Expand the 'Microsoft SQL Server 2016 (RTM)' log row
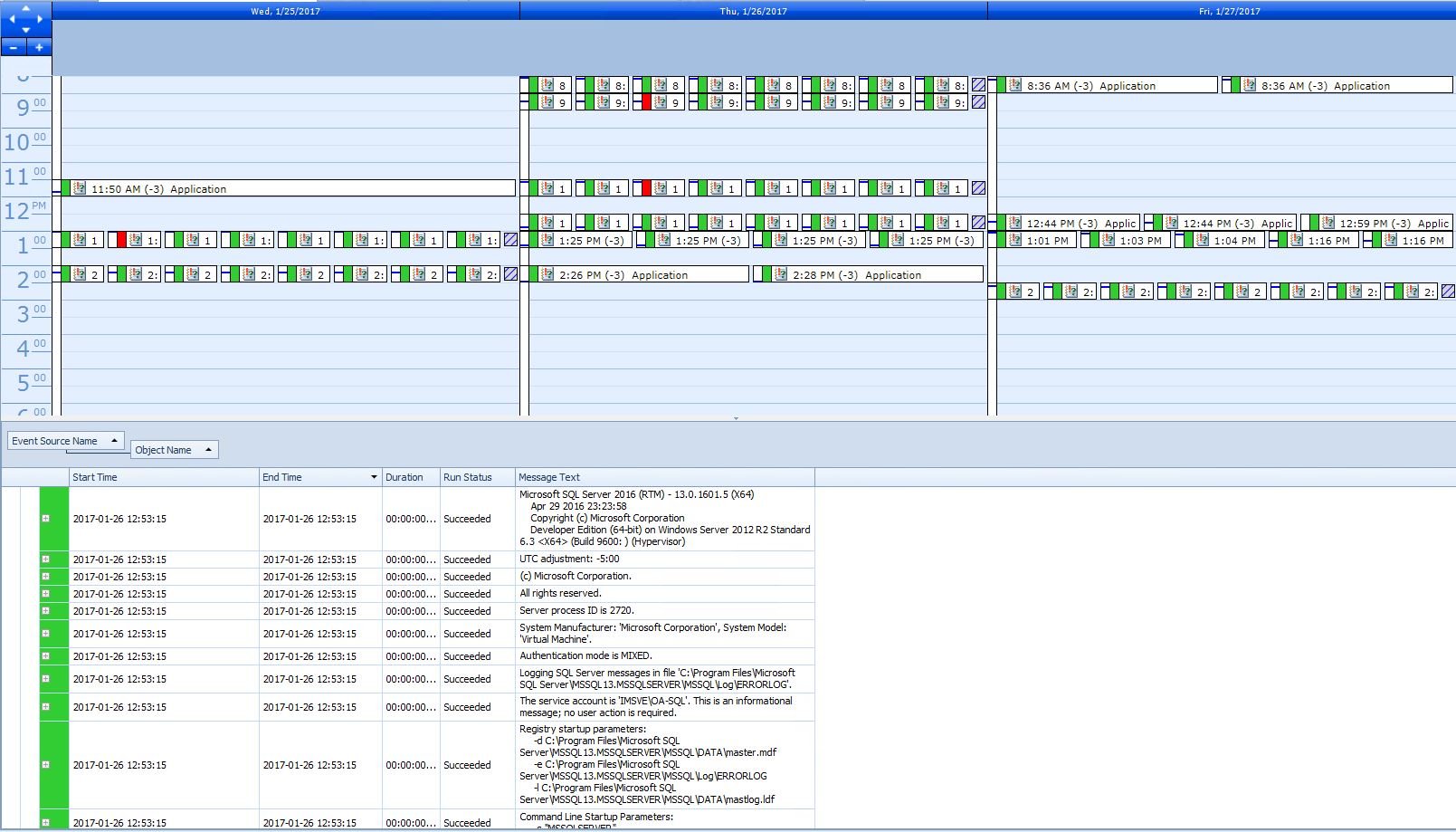Image resolution: width=1456 pixels, height=832 pixels. tap(45, 519)
